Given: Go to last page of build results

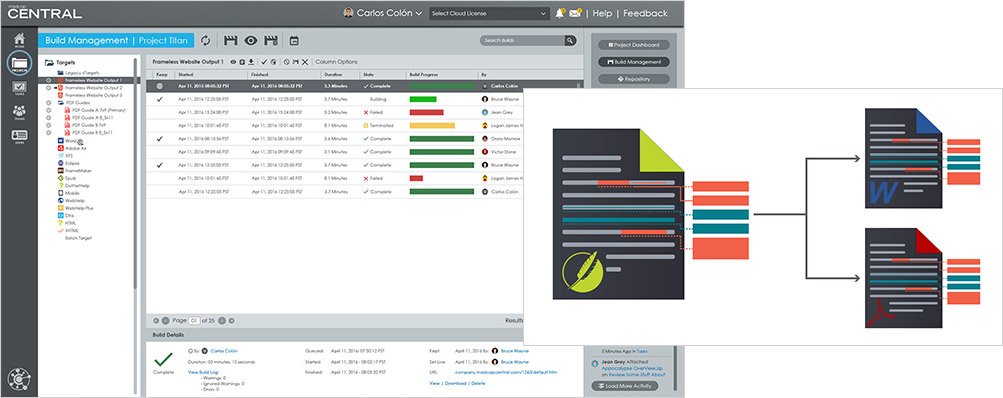Looking at the screenshot, I should coord(231,321).
